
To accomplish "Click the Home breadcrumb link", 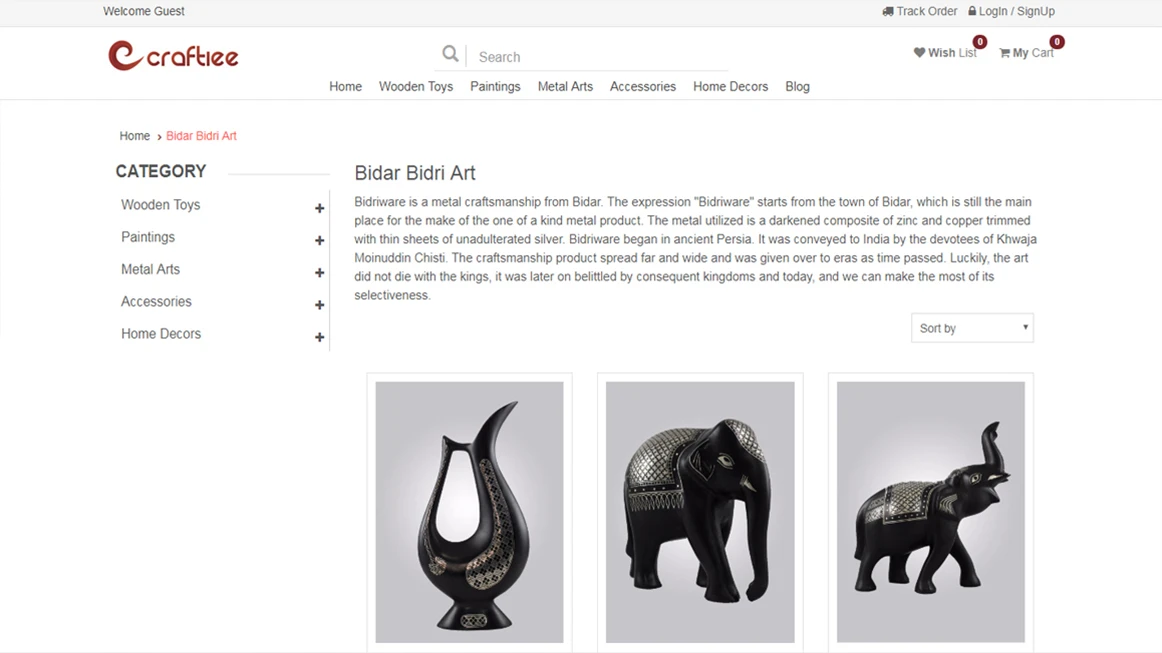I will [134, 136].
